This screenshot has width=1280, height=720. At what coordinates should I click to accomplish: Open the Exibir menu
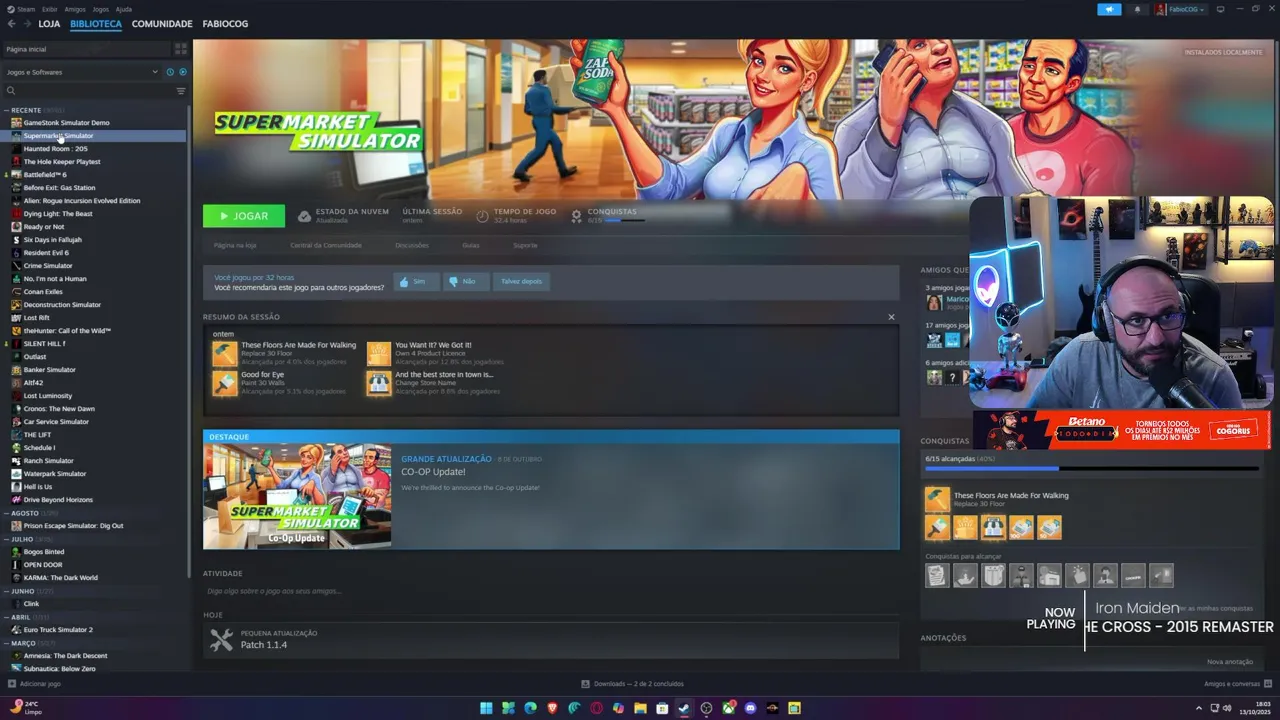[49, 9]
